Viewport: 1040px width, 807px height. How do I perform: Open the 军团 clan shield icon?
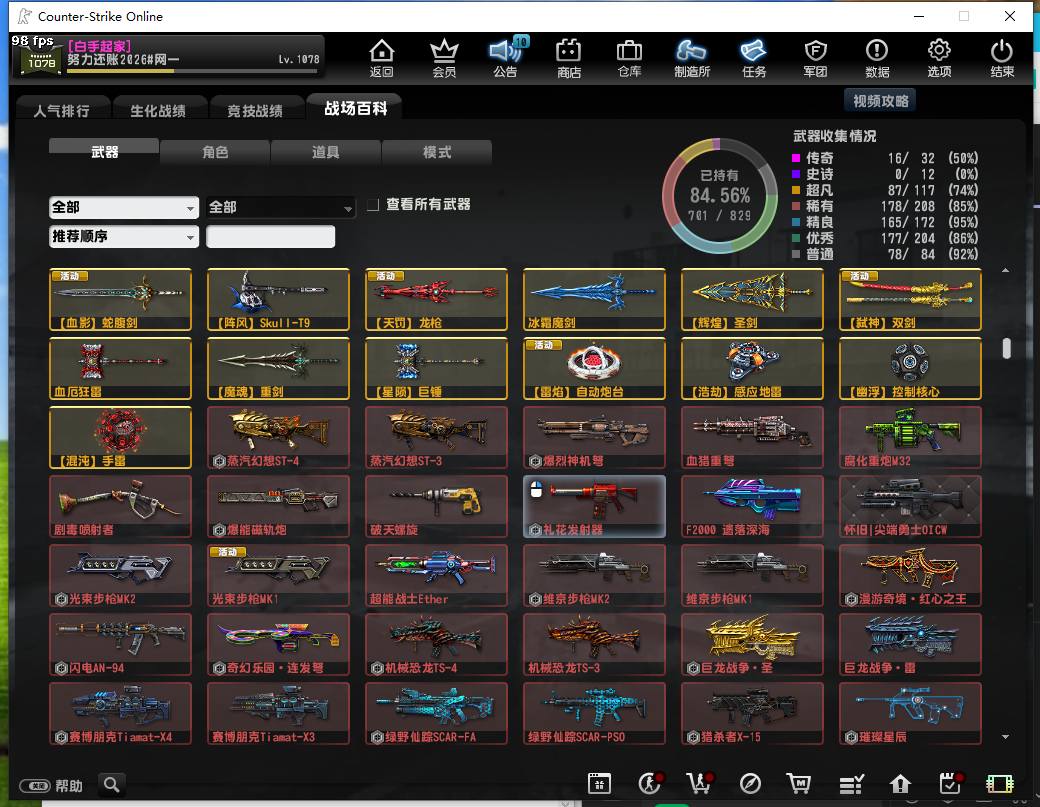[815, 57]
